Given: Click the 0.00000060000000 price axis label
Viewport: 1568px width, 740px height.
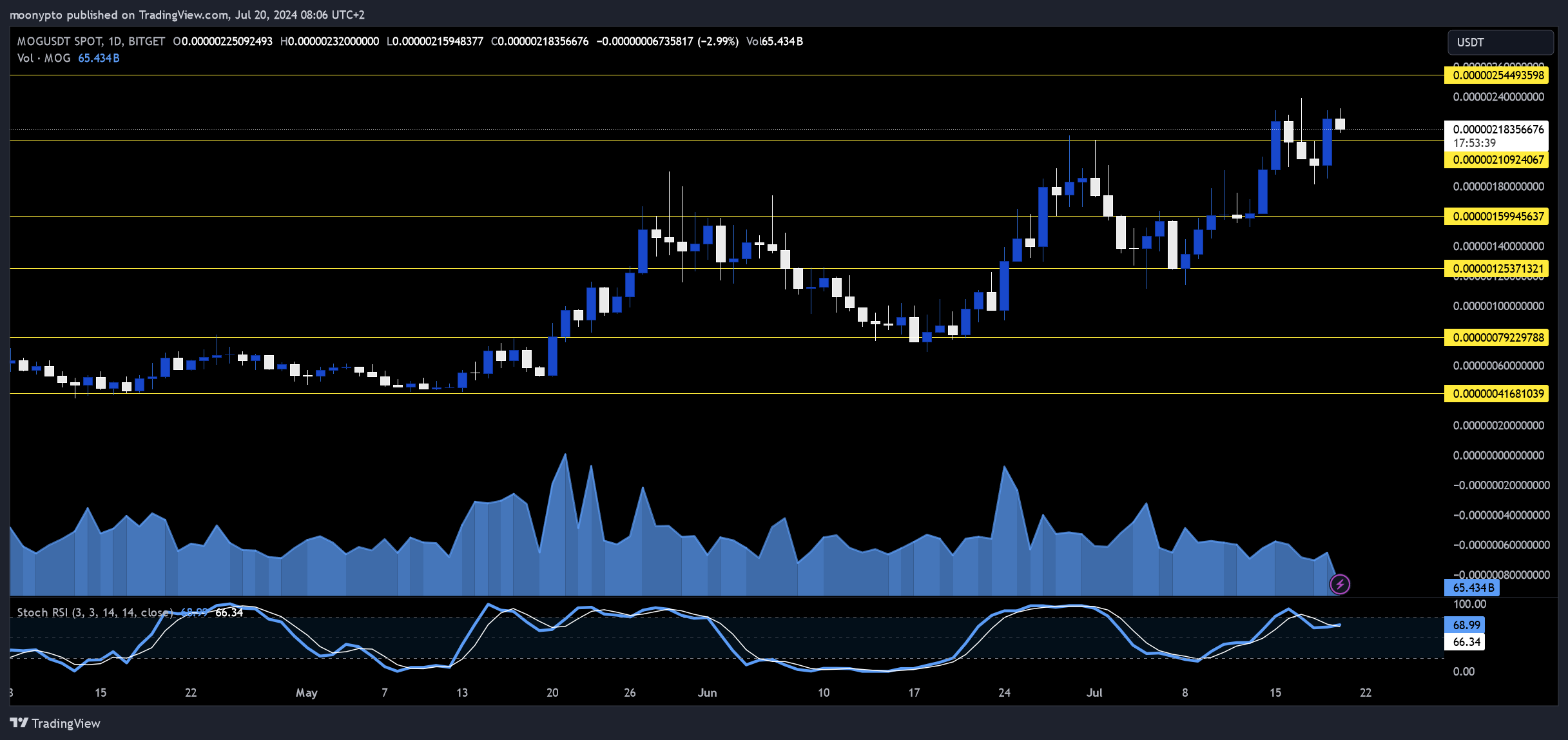Looking at the screenshot, I should click(1498, 366).
